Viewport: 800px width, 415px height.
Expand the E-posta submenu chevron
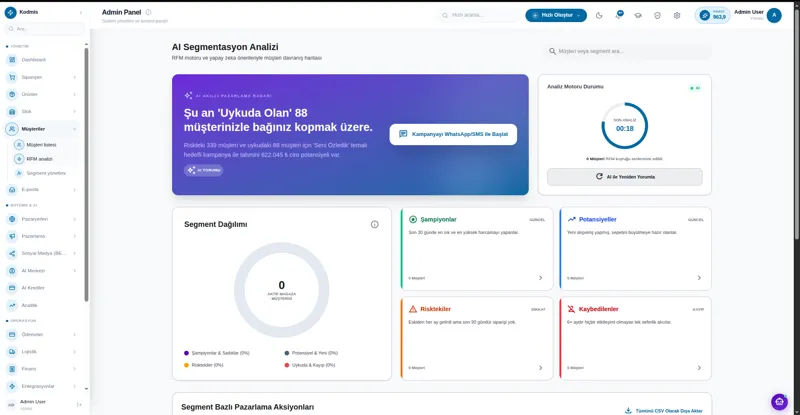pyautogui.click(x=74, y=189)
